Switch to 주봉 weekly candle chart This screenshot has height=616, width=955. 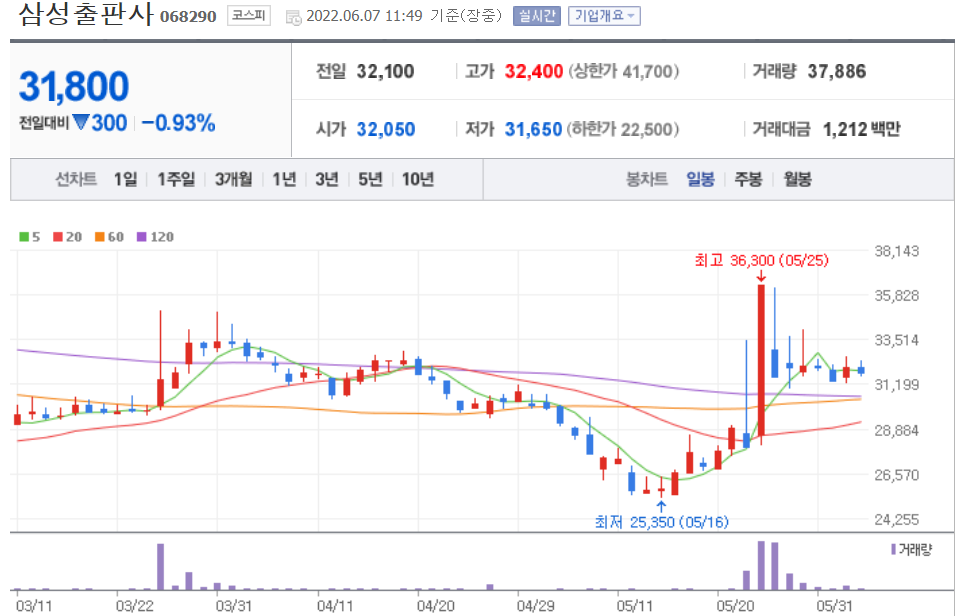tap(749, 179)
